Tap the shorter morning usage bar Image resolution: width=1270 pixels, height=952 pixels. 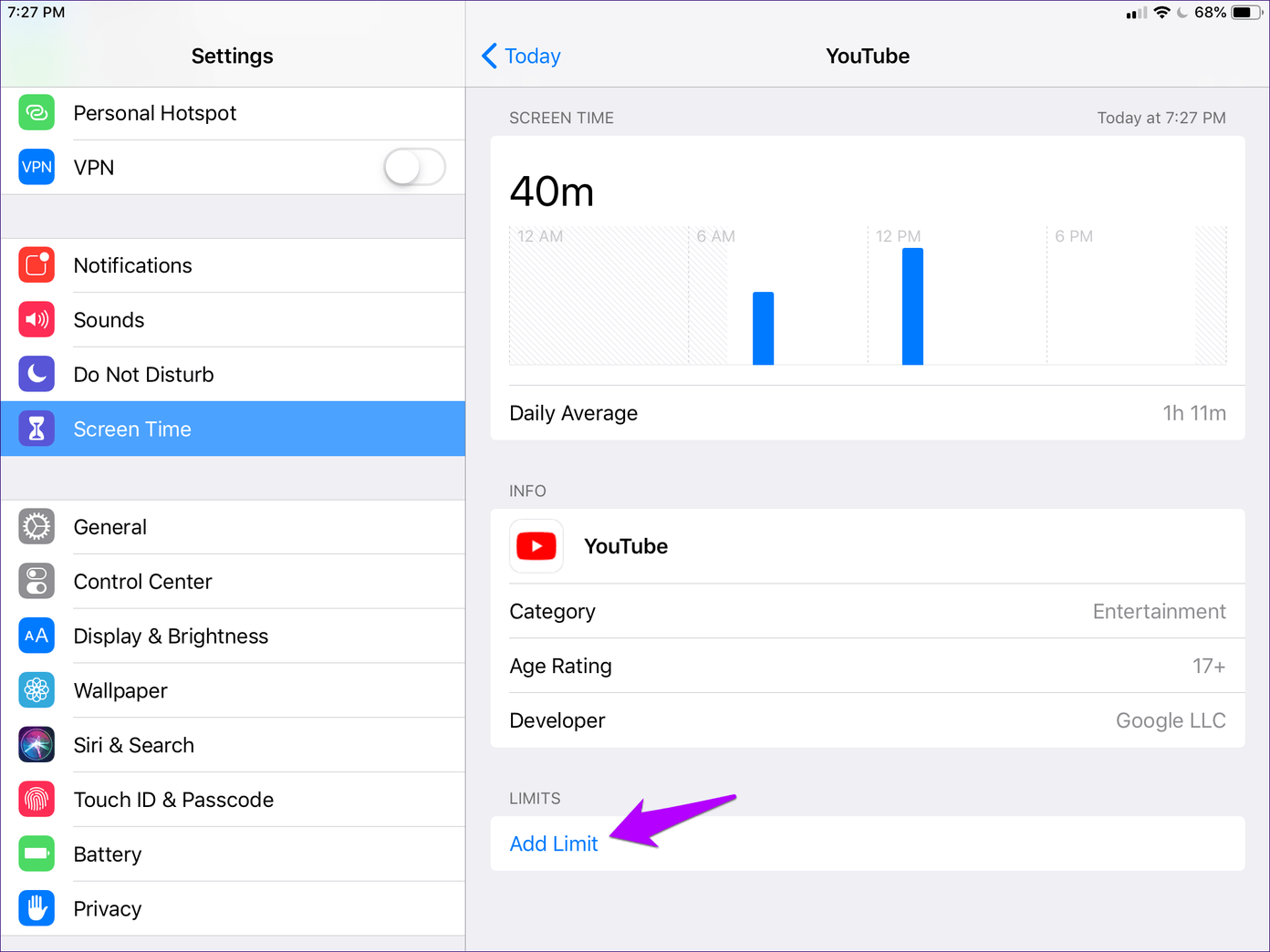coord(763,328)
